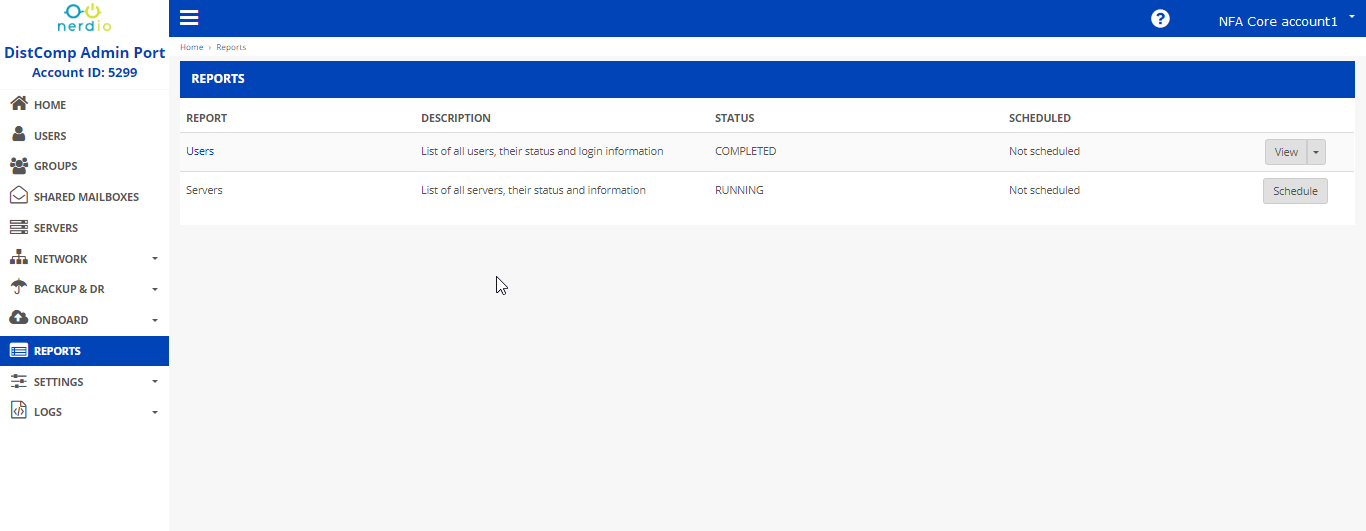Image resolution: width=1366 pixels, height=531 pixels.
Task: Expand the Network submenu arrow
Action: click(155, 259)
